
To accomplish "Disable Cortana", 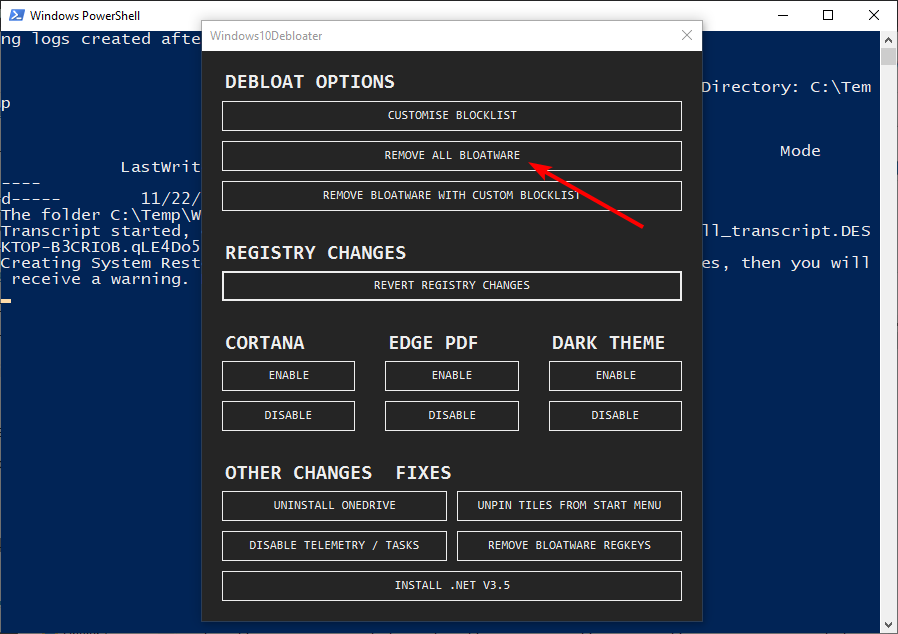I will coord(289,416).
